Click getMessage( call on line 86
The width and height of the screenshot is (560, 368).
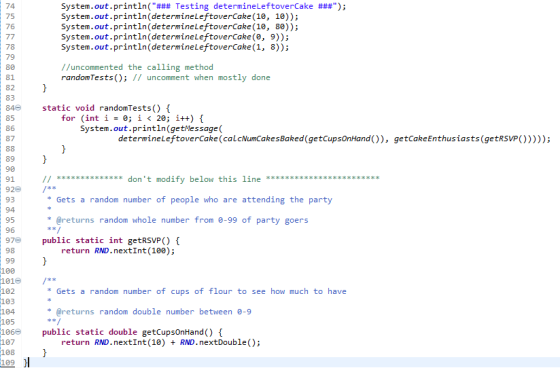pyautogui.click(x=196, y=128)
